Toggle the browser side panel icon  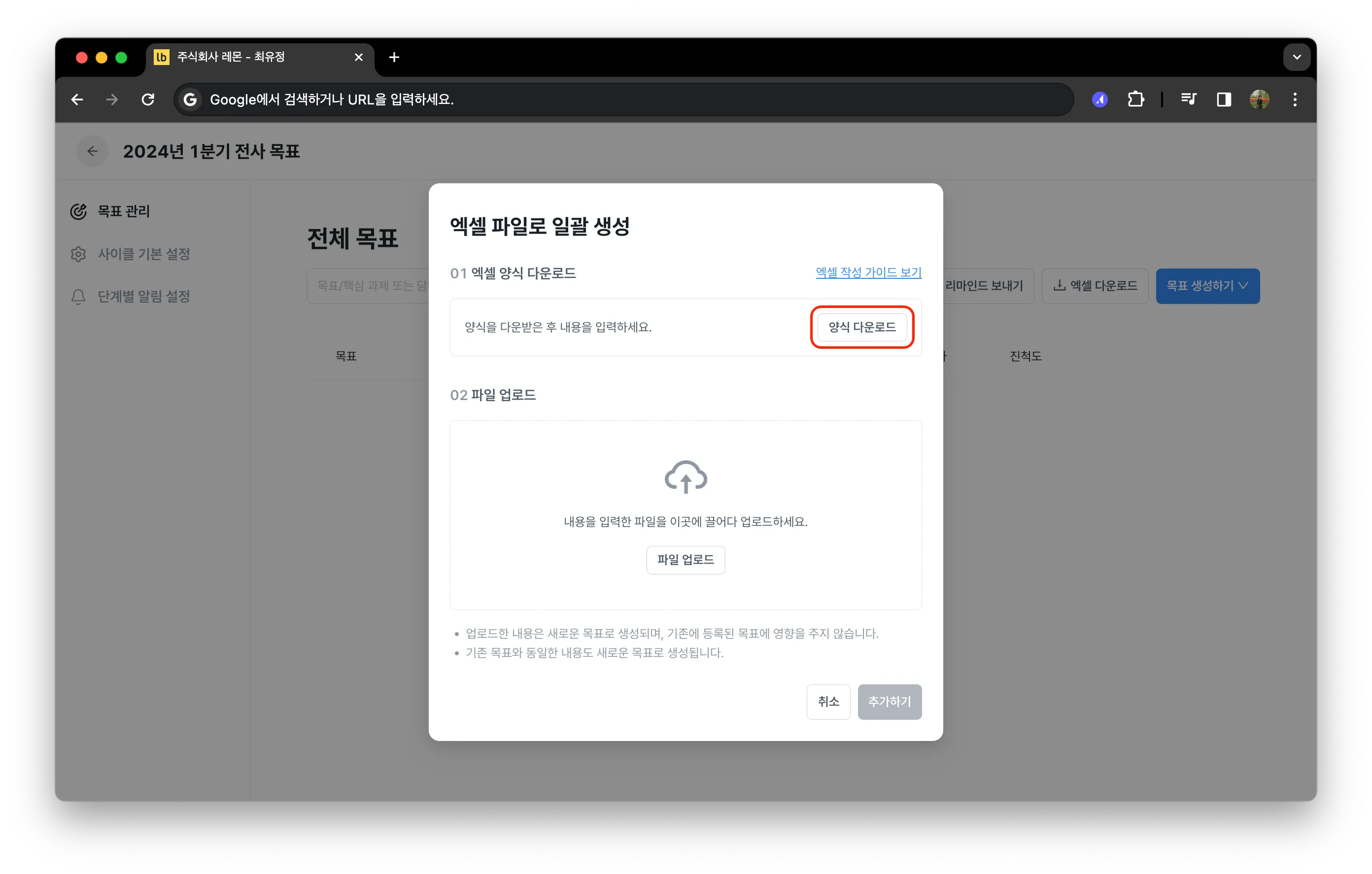tap(1224, 100)
